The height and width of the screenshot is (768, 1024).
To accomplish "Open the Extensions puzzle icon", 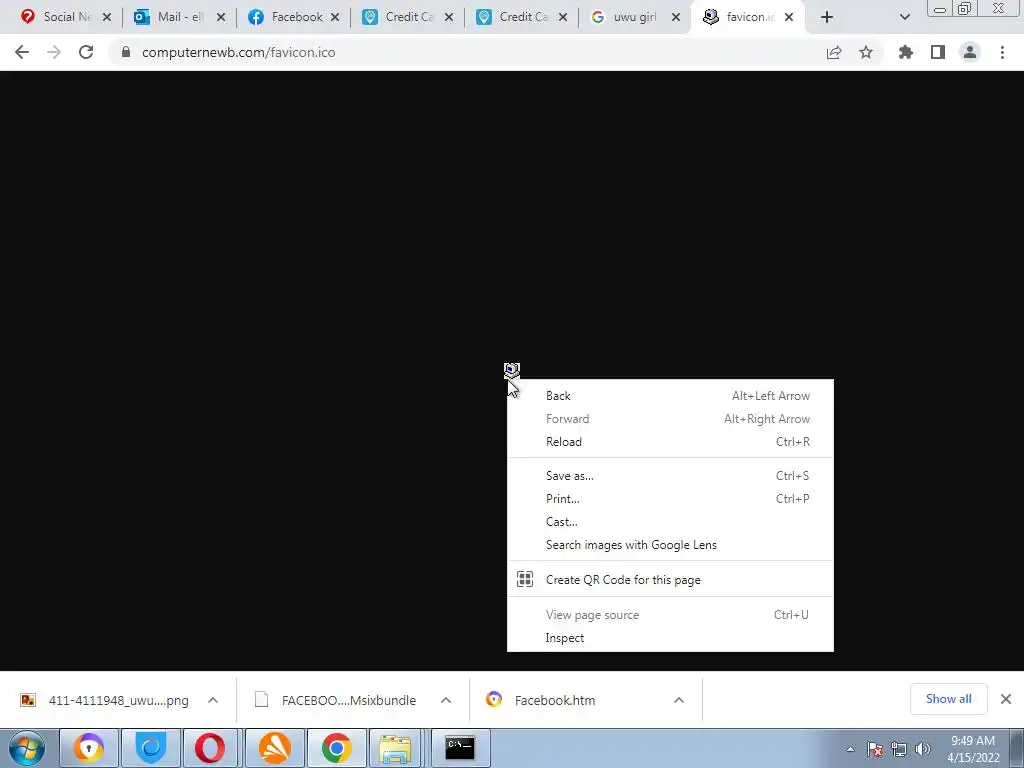I will coord(906,52).
